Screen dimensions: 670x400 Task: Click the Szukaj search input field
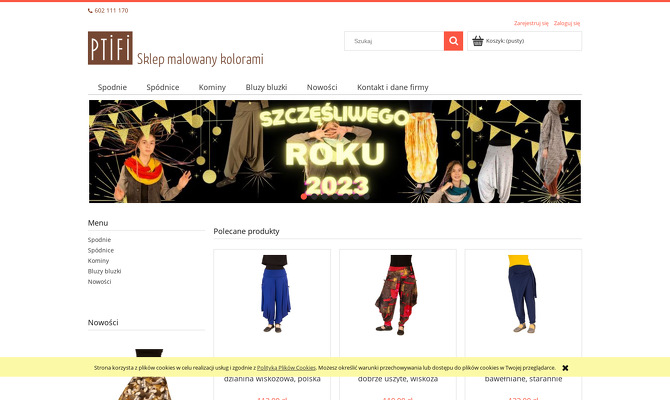click(394, 41)
